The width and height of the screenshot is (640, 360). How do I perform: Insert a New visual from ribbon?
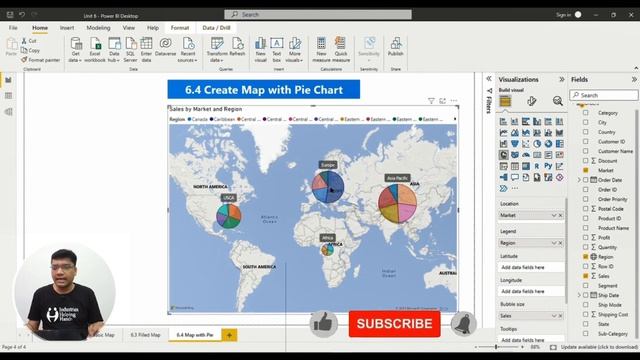click(x=260, y=49)
